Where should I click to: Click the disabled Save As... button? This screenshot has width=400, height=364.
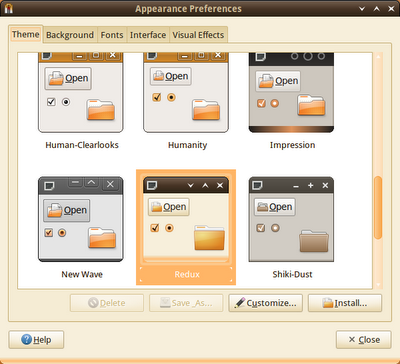[186, 303]
